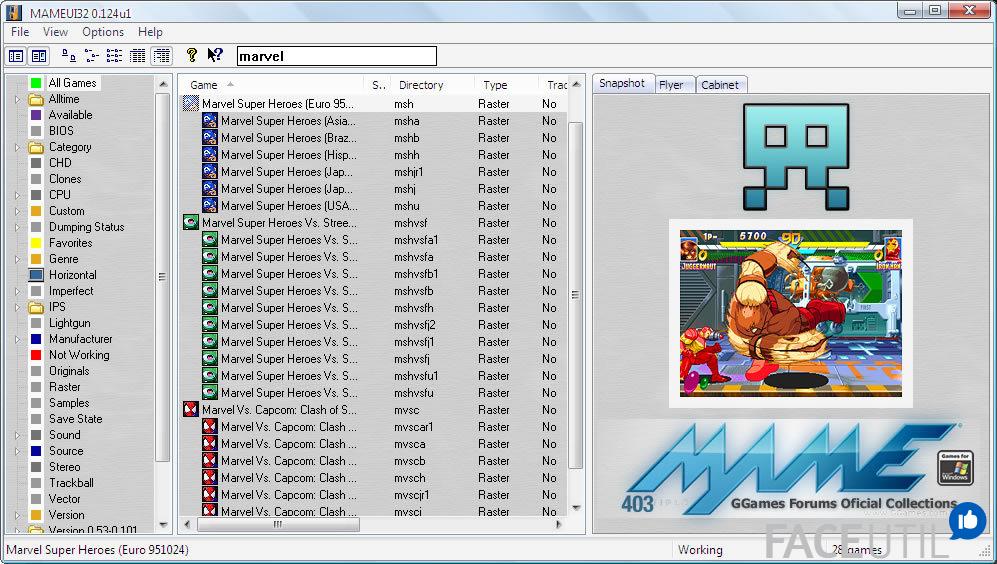Click the All Games green icon

36,83
